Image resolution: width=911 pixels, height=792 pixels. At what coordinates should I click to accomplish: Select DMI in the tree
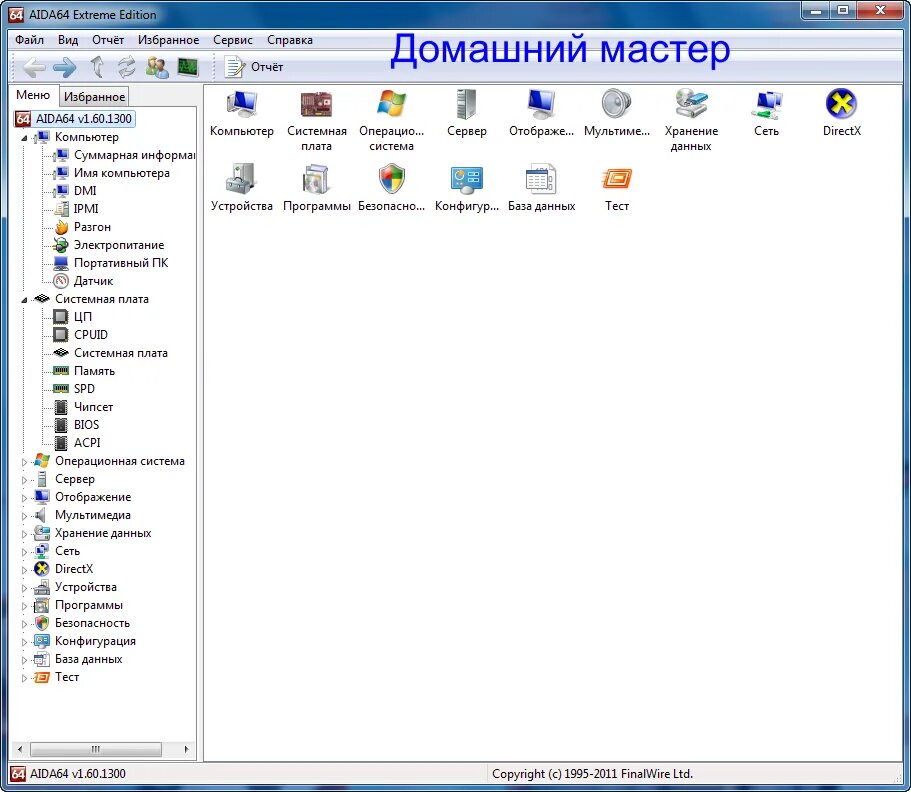(85, 191)
